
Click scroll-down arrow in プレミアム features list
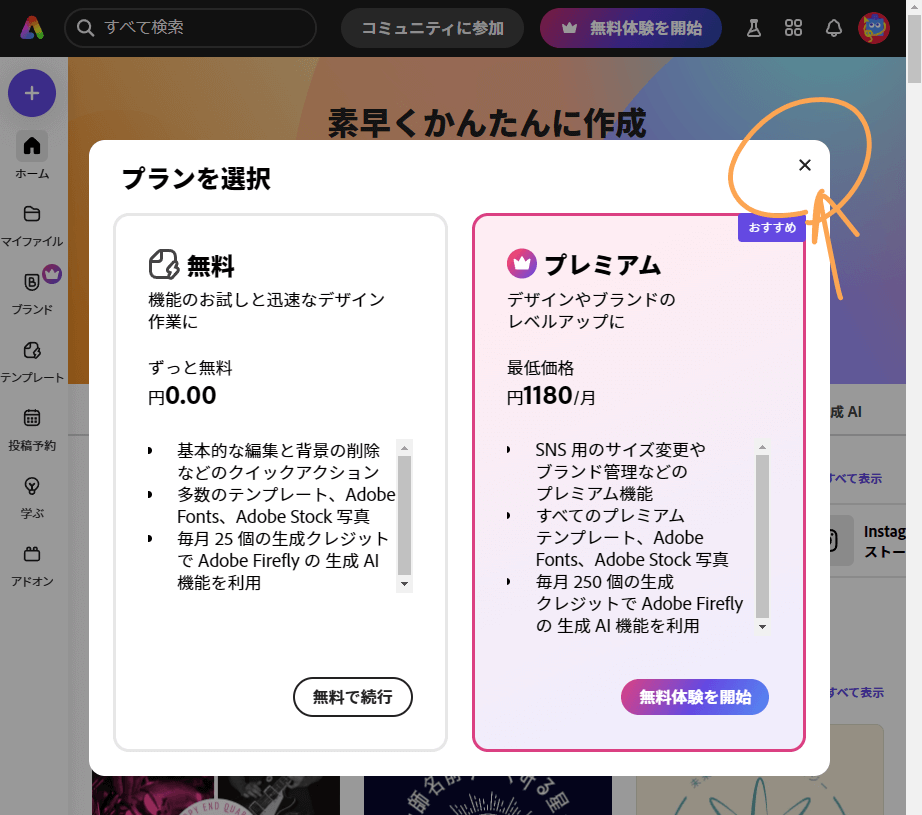(x=763, y=626)
